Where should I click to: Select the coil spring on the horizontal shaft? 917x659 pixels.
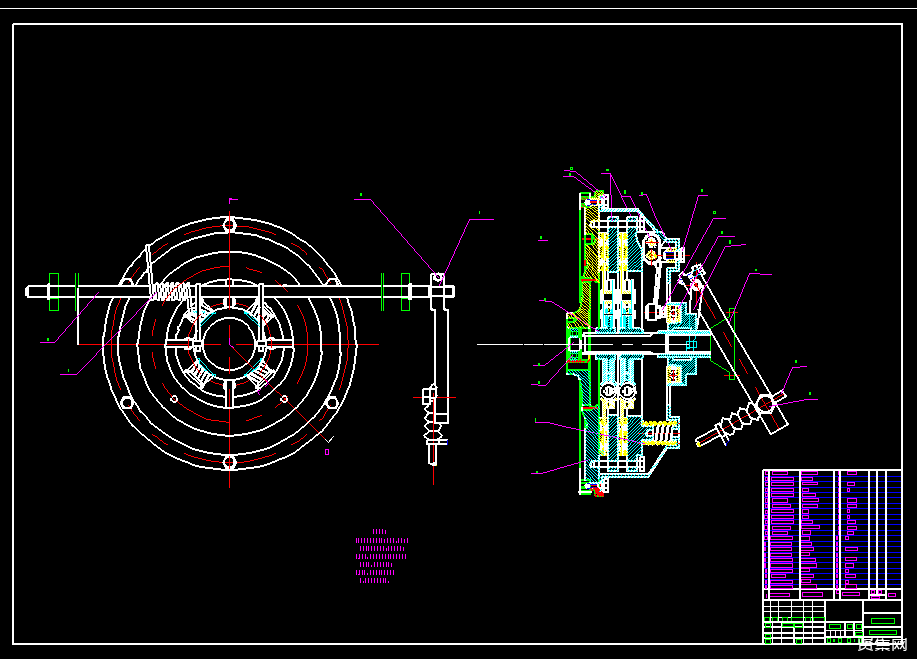(171, 291)
